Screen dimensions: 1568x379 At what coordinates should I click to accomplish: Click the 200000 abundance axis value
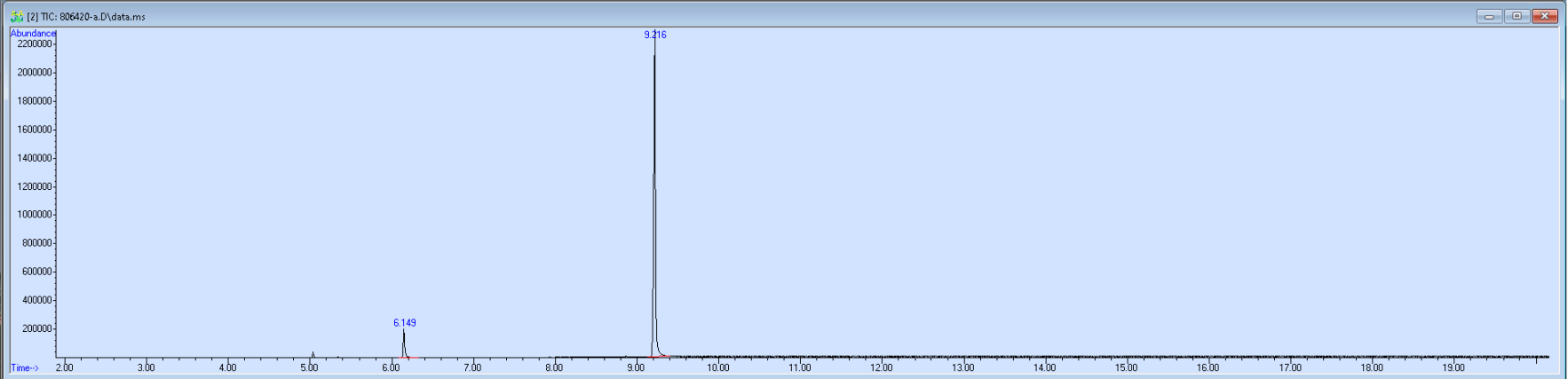(x=37, y=328)
